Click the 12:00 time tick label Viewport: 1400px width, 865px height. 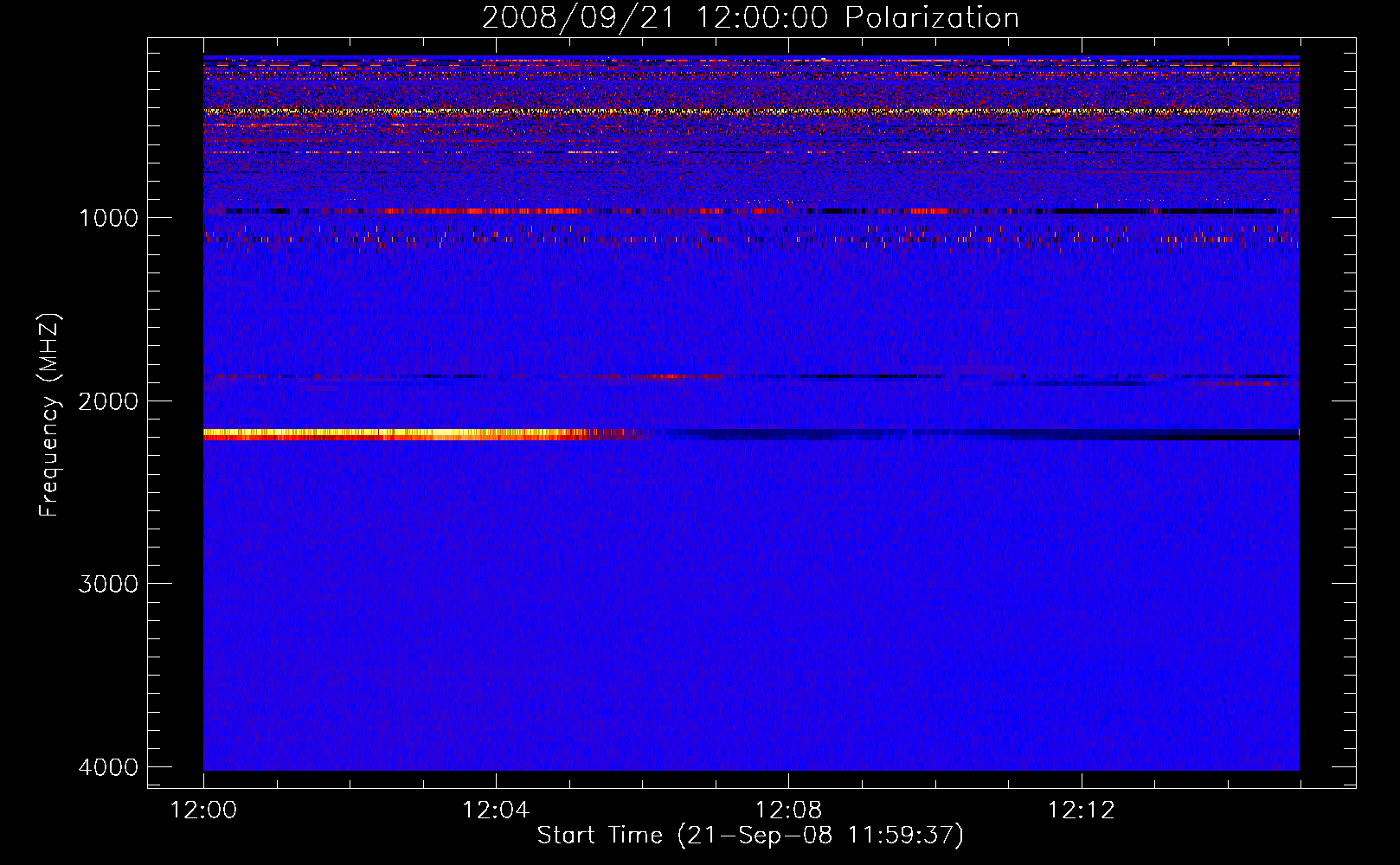click(203, 811)
